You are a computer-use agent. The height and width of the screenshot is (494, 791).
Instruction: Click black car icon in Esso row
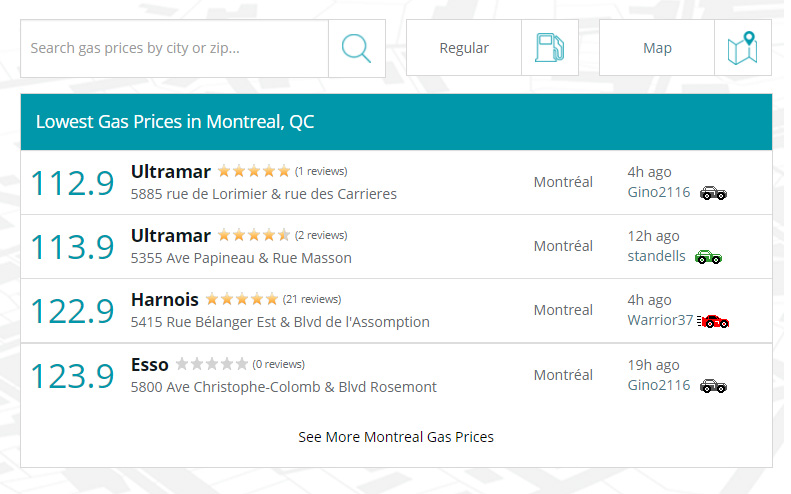(713, 386)
